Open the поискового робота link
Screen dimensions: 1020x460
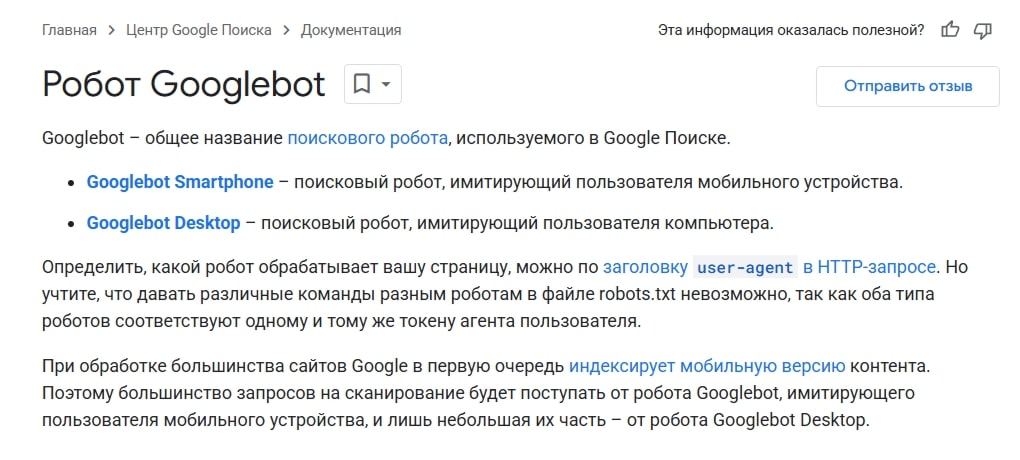pos(368,138)
